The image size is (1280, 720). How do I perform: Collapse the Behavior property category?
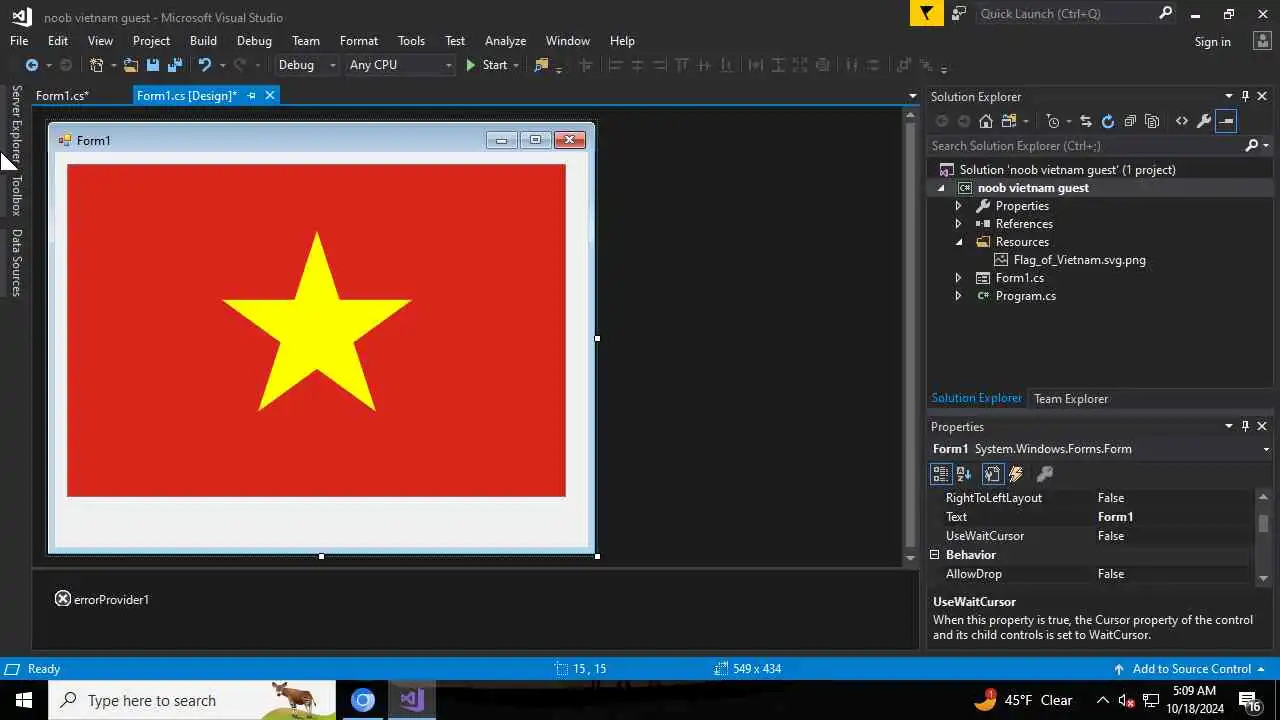tap(935, 555)
